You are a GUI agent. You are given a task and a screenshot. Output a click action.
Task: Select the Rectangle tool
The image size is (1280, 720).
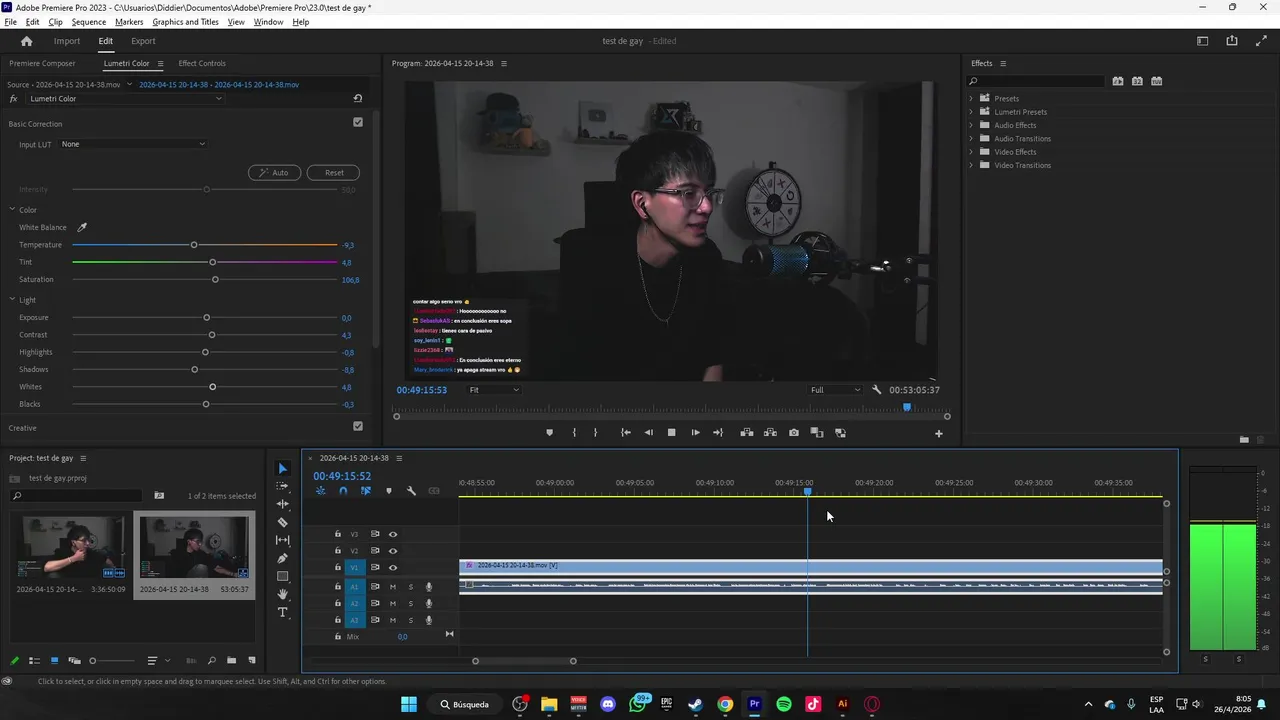[x=282, y=576]
